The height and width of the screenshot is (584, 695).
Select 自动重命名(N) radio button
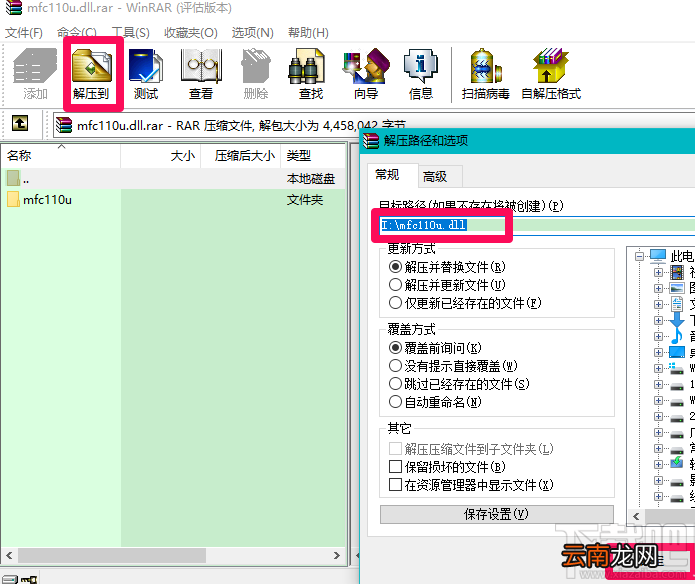(395, 401)
